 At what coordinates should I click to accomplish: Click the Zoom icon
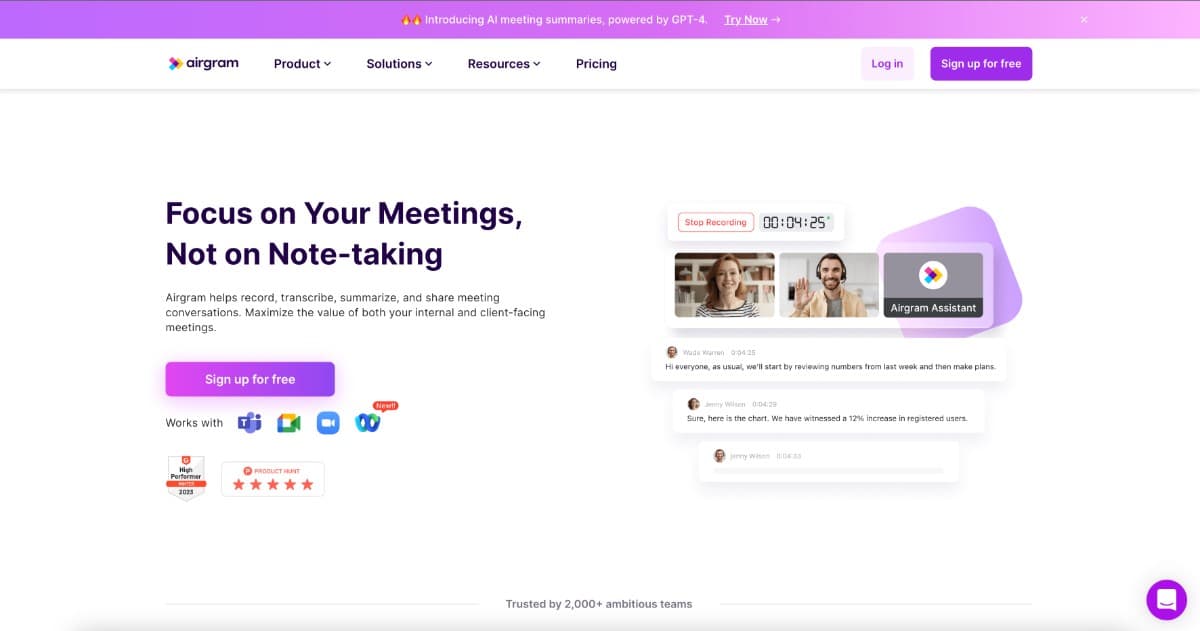(328, 423)
